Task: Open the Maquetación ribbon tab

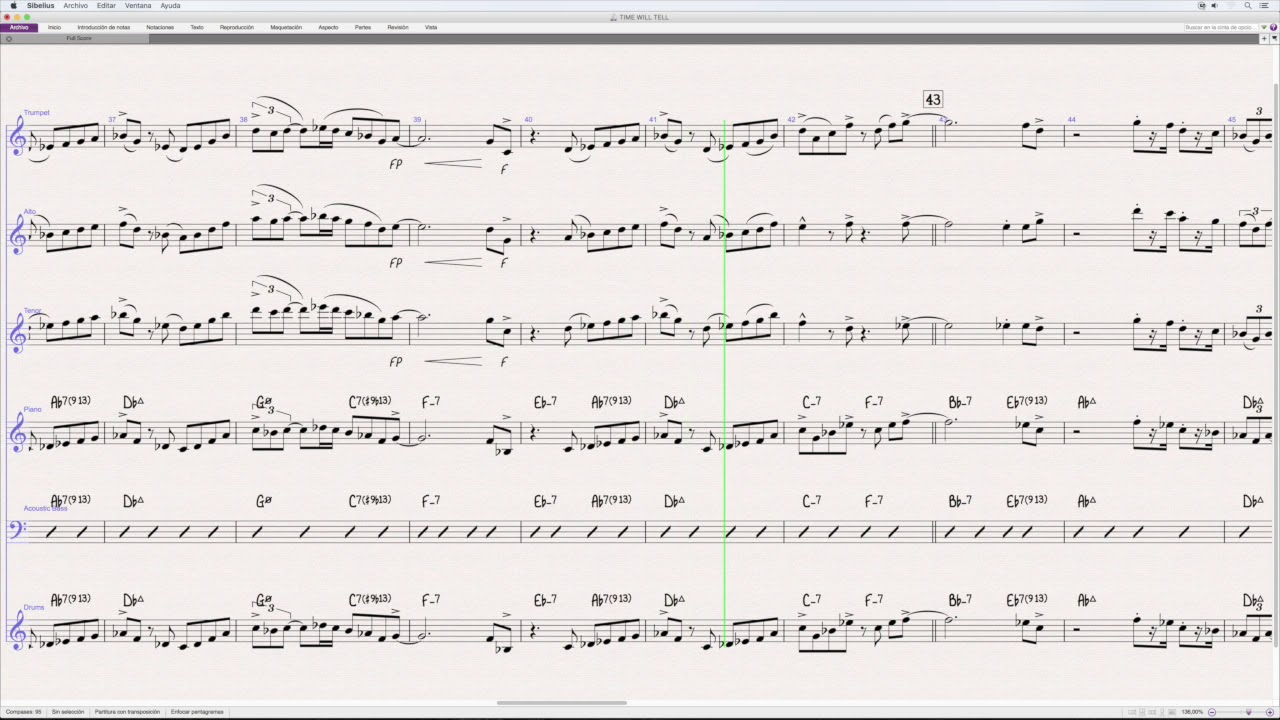Action: (x=286, y=27)
